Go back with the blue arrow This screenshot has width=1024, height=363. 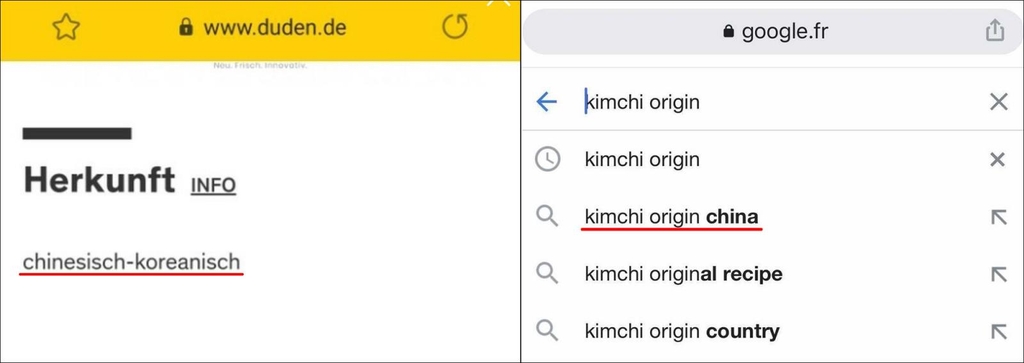546,102
